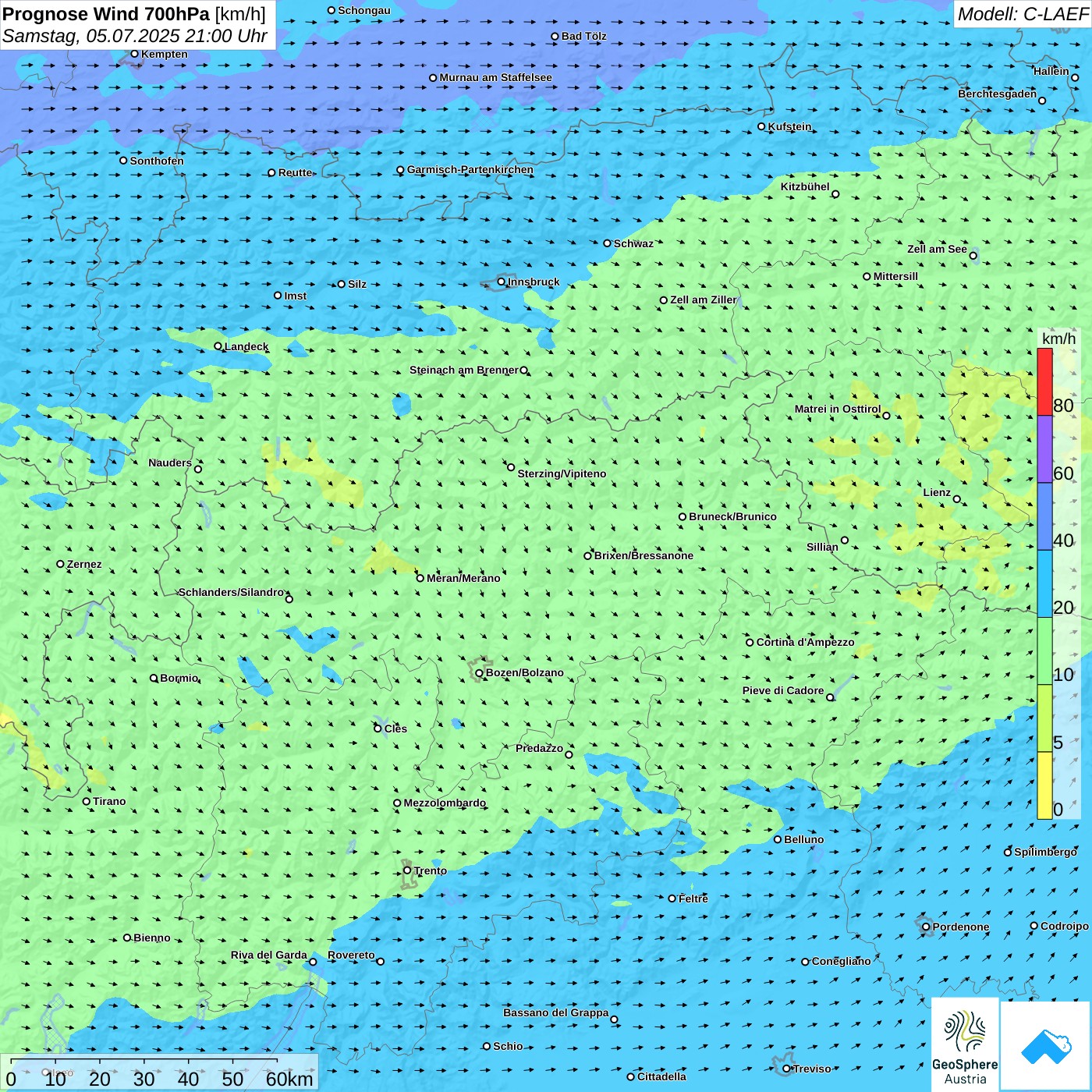Click the GeoSphere Austria logo

point(965,1044)
